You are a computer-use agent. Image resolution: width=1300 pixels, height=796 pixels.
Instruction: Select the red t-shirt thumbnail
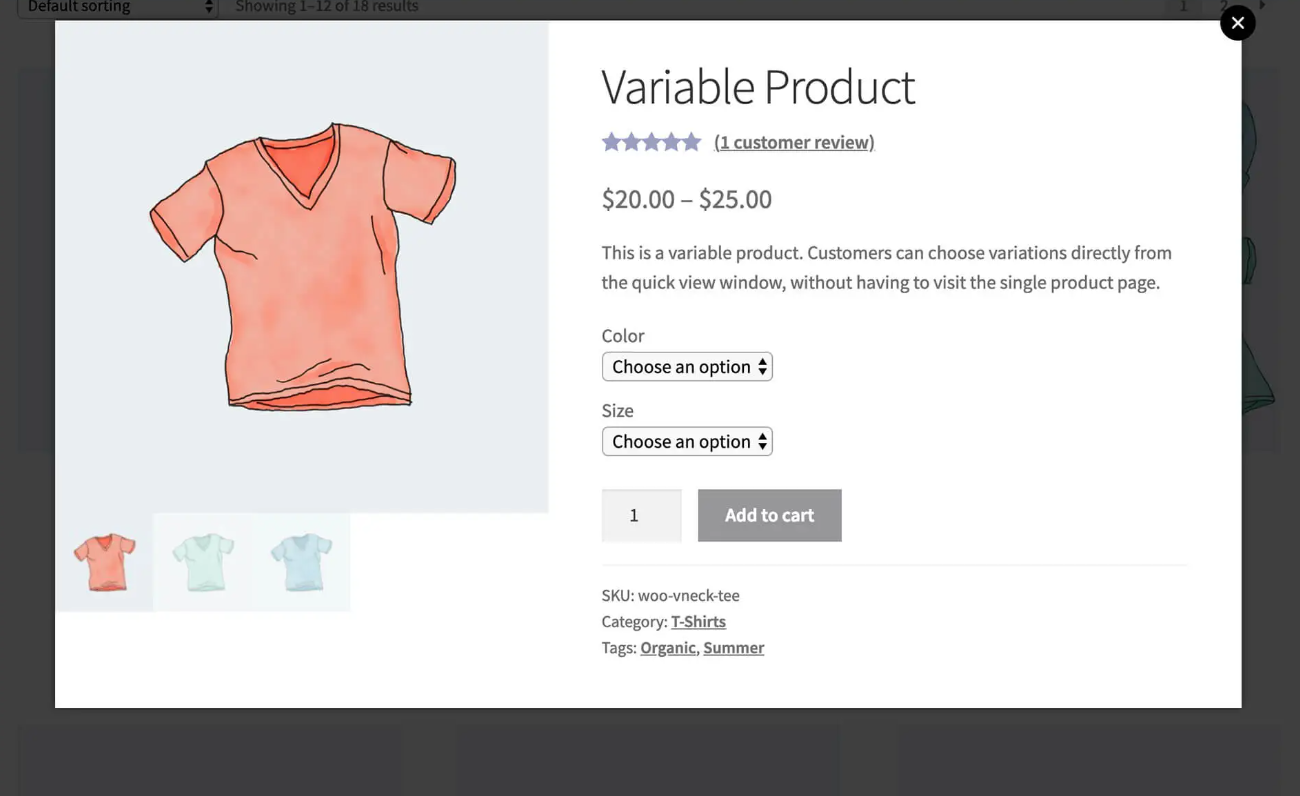pos(104,562)
